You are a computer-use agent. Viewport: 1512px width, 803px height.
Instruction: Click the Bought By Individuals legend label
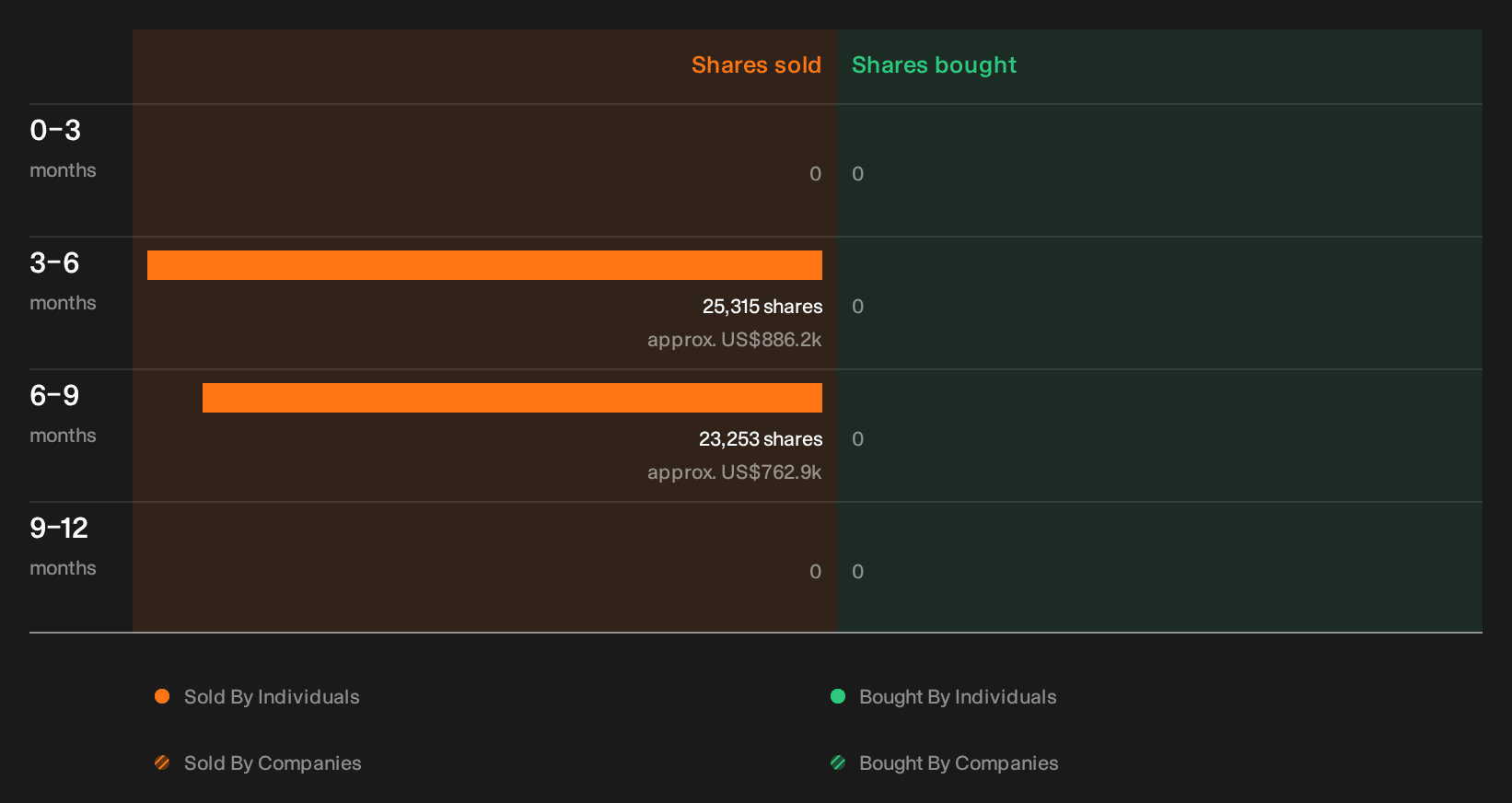(958, 697)
